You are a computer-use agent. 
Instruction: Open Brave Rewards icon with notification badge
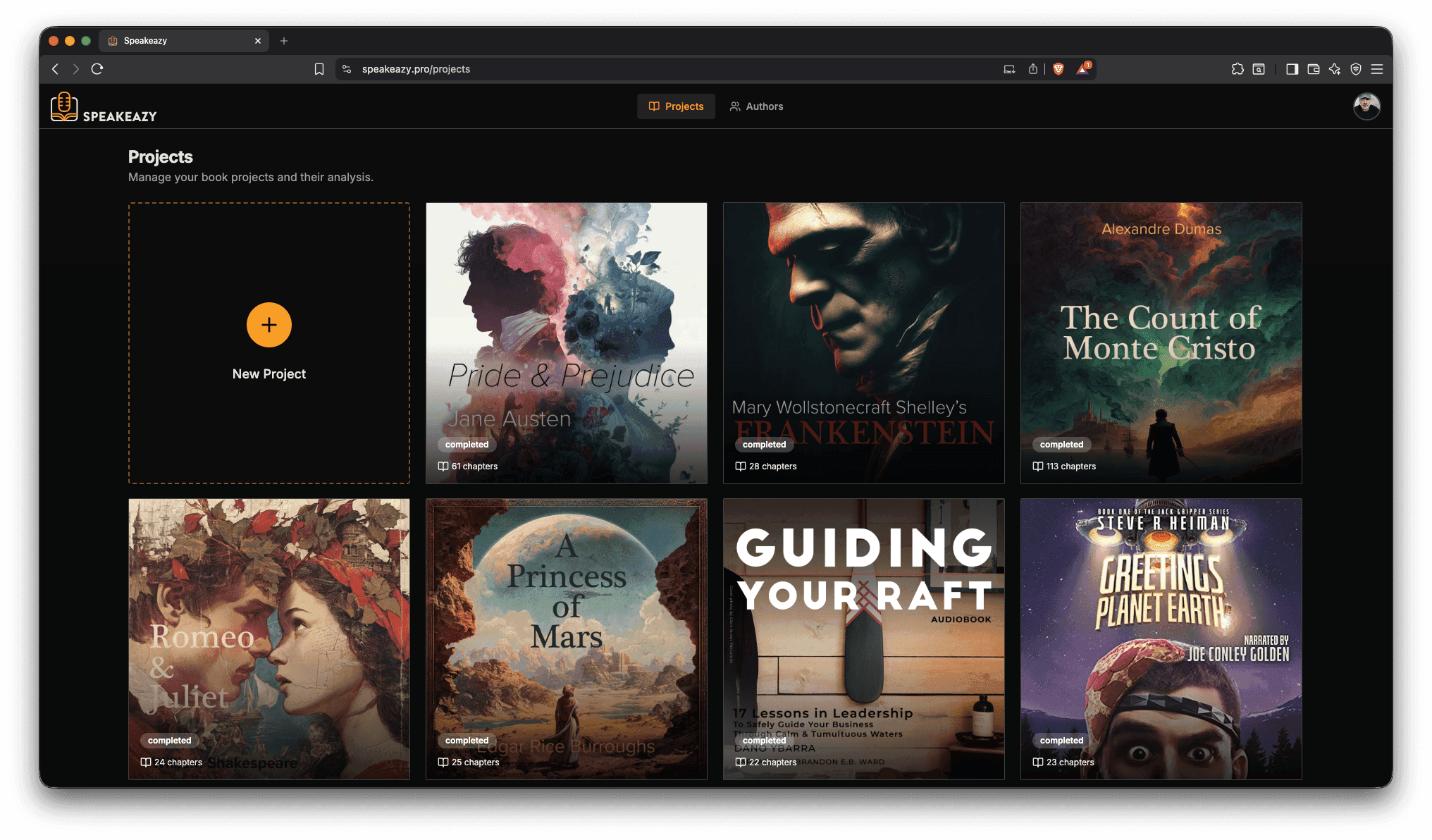1082,69
